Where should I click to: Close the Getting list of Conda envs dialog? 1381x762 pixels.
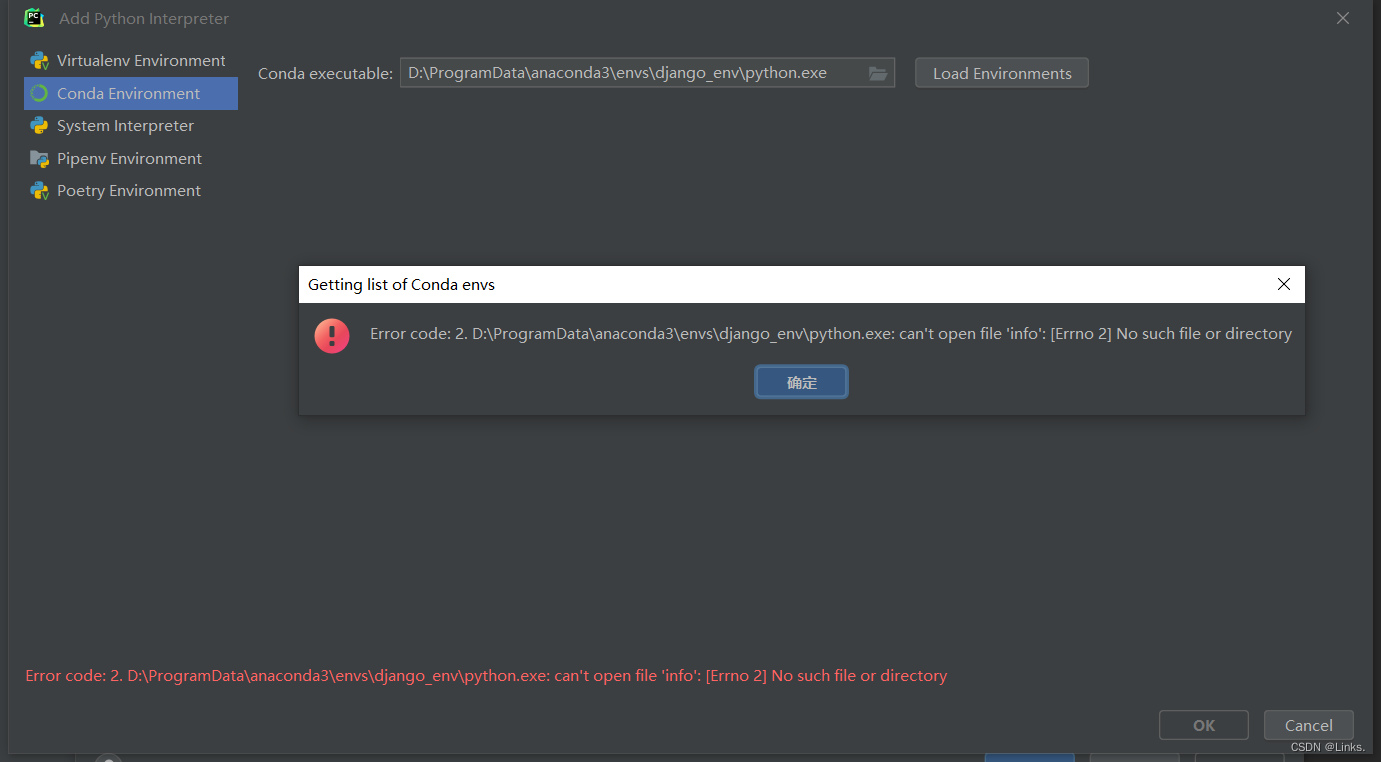(1283, 284)
